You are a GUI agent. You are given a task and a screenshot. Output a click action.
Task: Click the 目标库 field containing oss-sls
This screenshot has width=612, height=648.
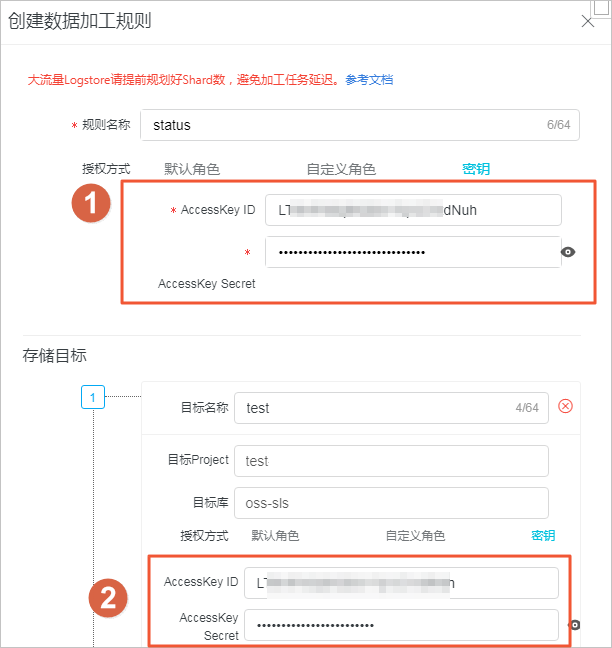[391, 503]
